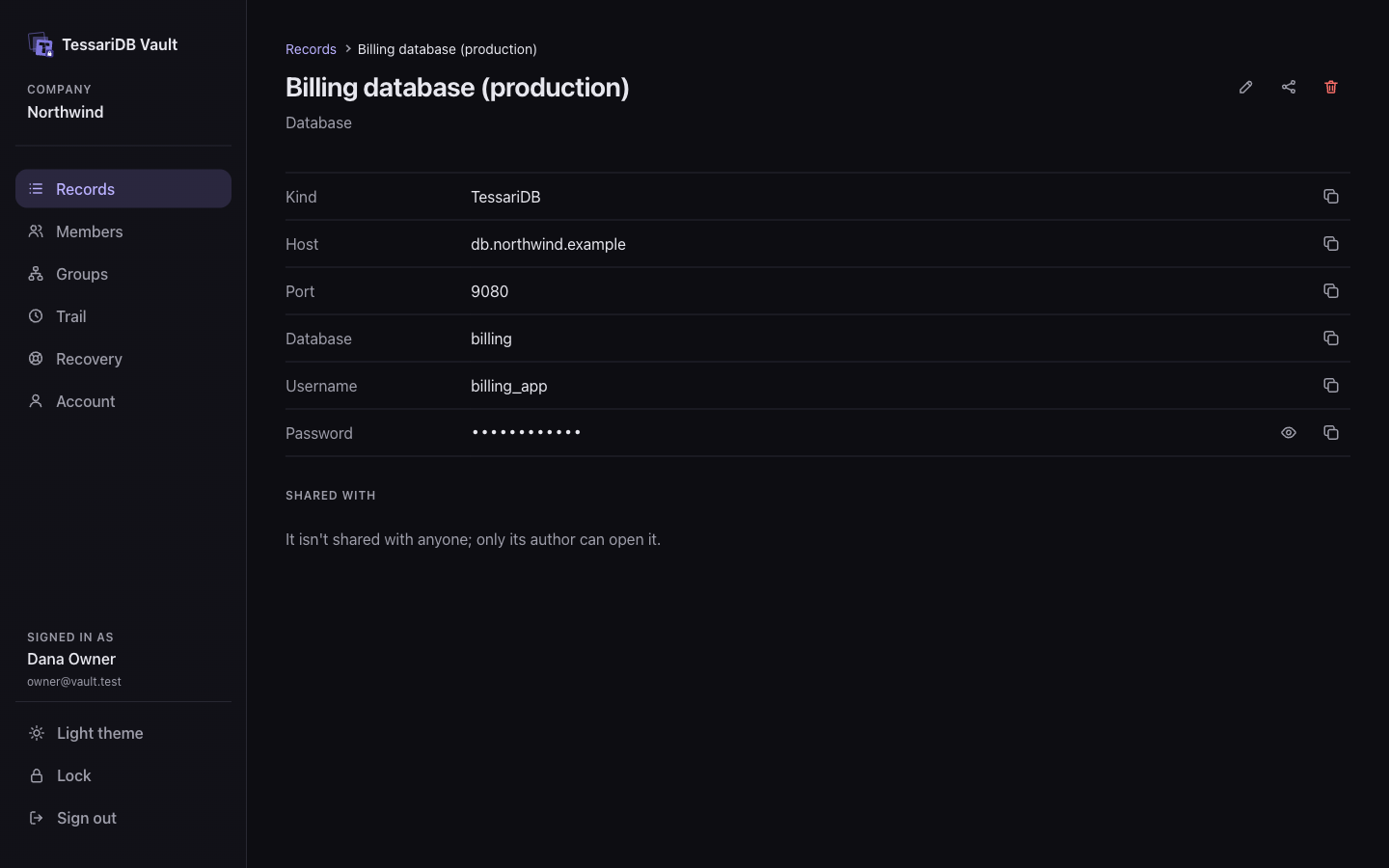Open the Recovery page
The width and height of the screenshot is (1389, 868).
point(123,359)
